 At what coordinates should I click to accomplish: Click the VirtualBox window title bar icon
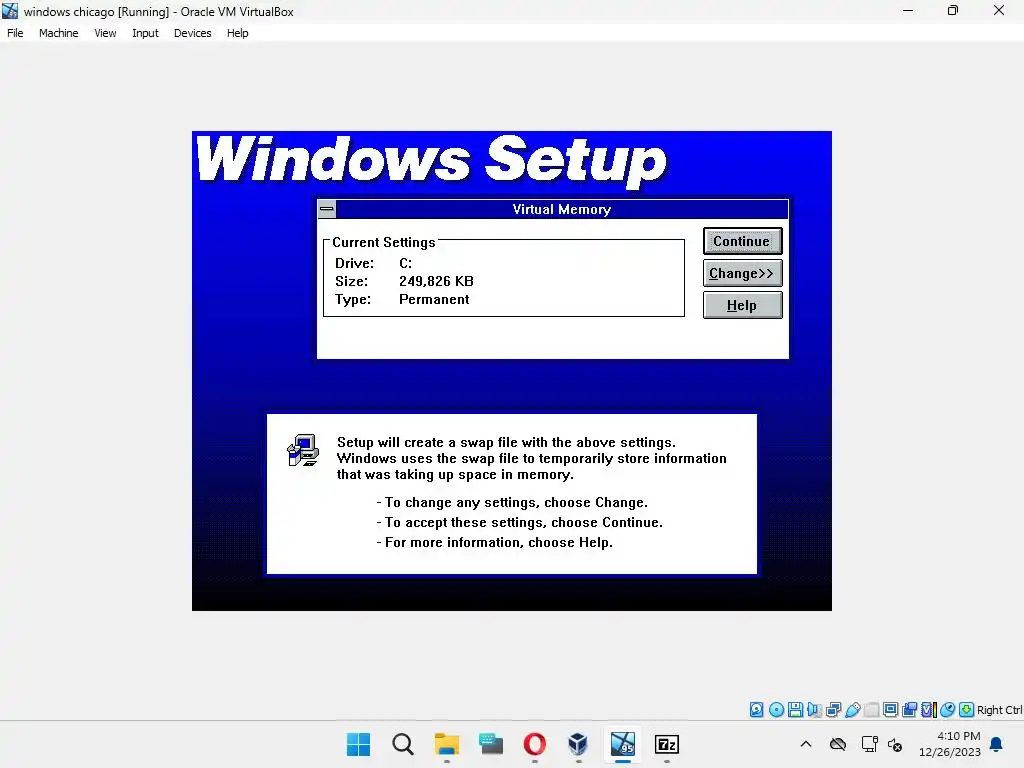pos(10,11)
